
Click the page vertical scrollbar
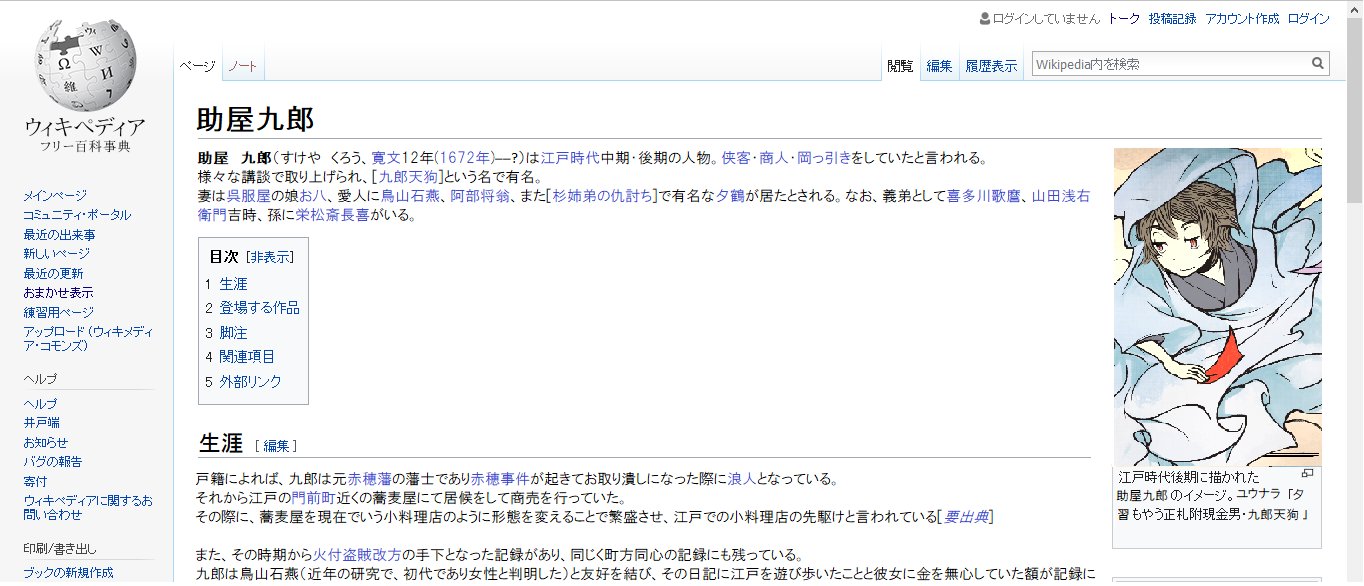click(x=1354, y=293)
